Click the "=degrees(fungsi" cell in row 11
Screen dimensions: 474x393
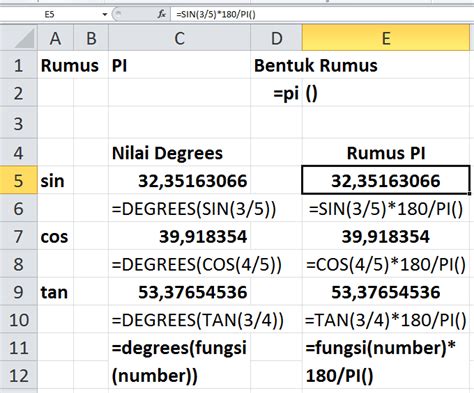tap(179, 348)
